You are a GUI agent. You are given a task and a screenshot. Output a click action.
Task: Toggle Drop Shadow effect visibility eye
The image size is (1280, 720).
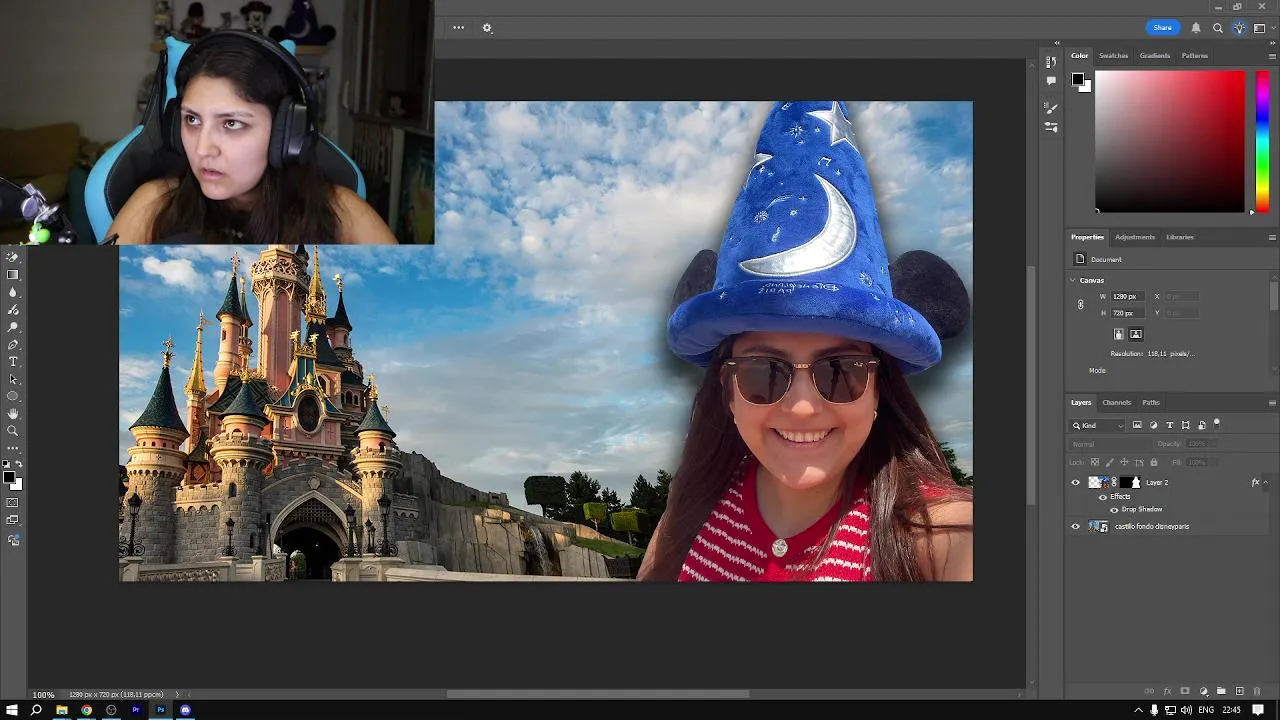[1114, 509]
